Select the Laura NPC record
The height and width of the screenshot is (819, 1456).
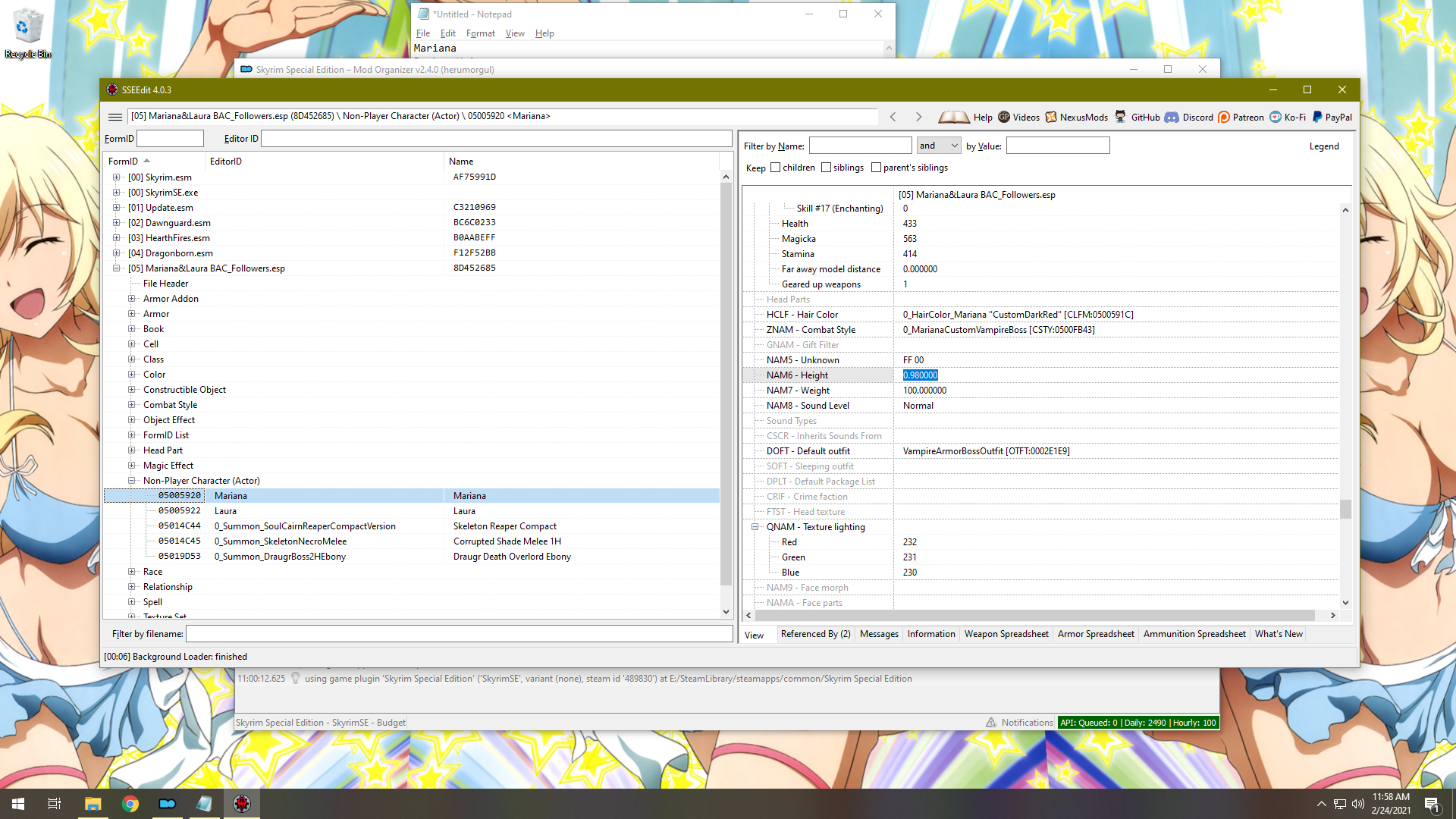tap(412, 511)
